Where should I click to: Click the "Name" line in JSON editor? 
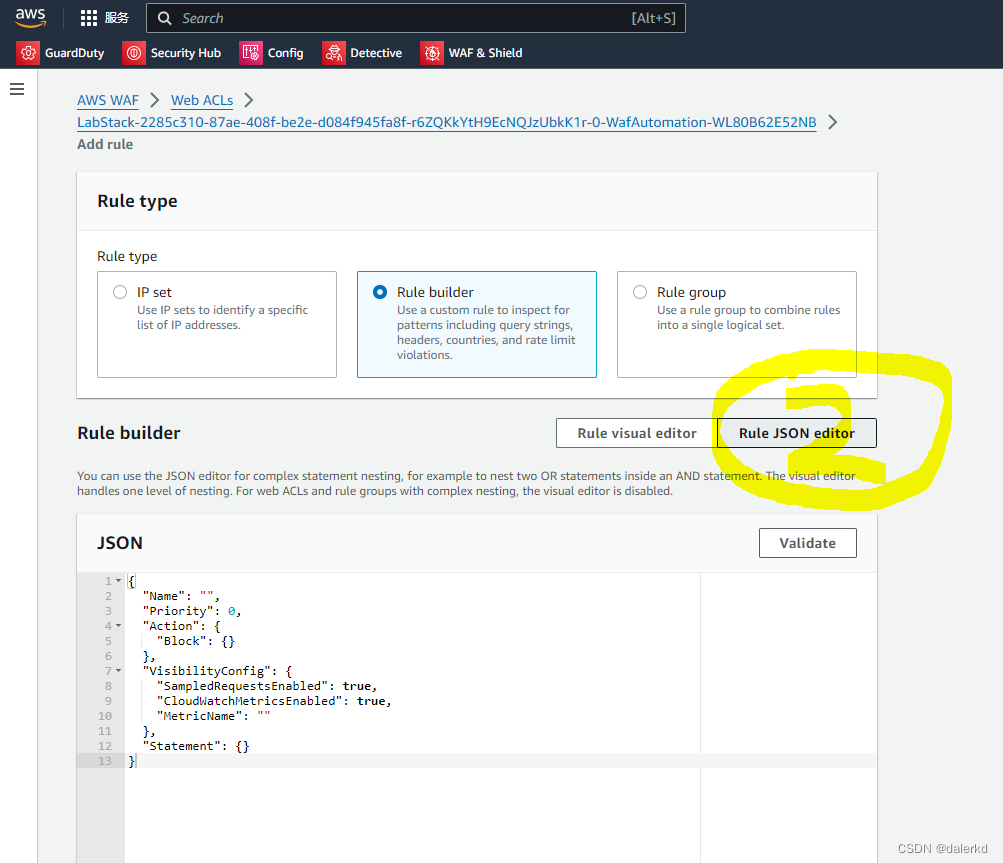pyautogui.click(x=181, y=596)
